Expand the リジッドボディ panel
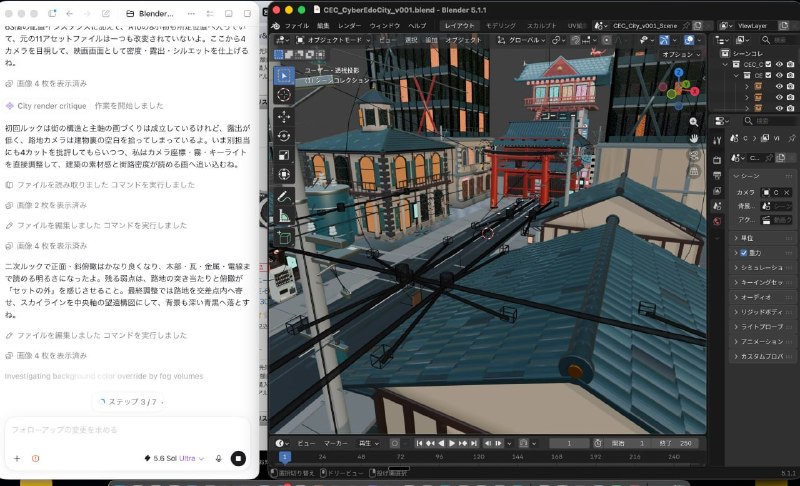The width and height of the screenshot is (800, 486). tap(763, 312)
